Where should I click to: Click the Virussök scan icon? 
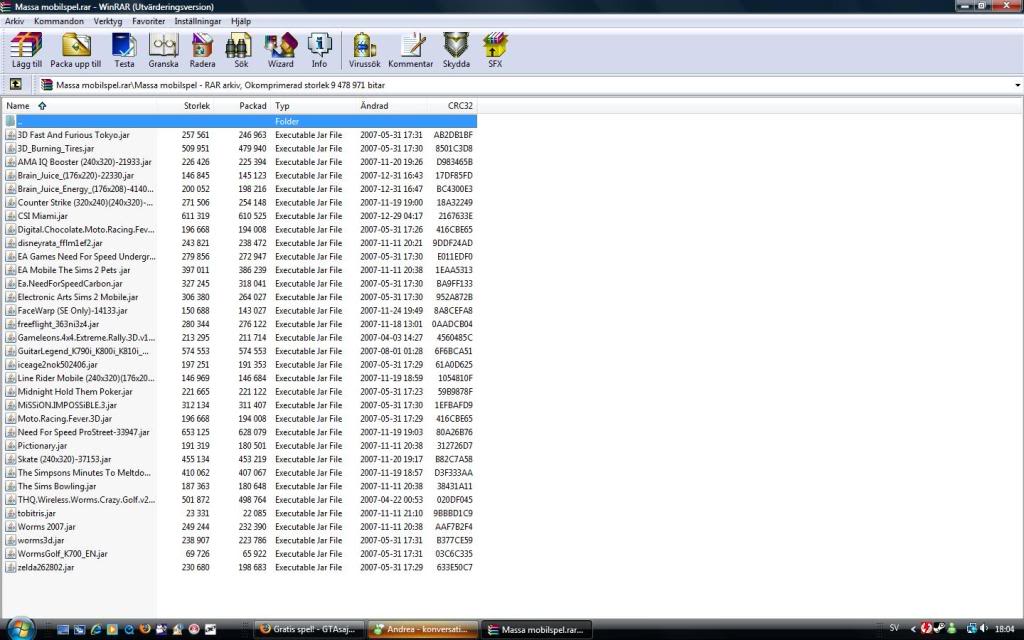(364, 50)
